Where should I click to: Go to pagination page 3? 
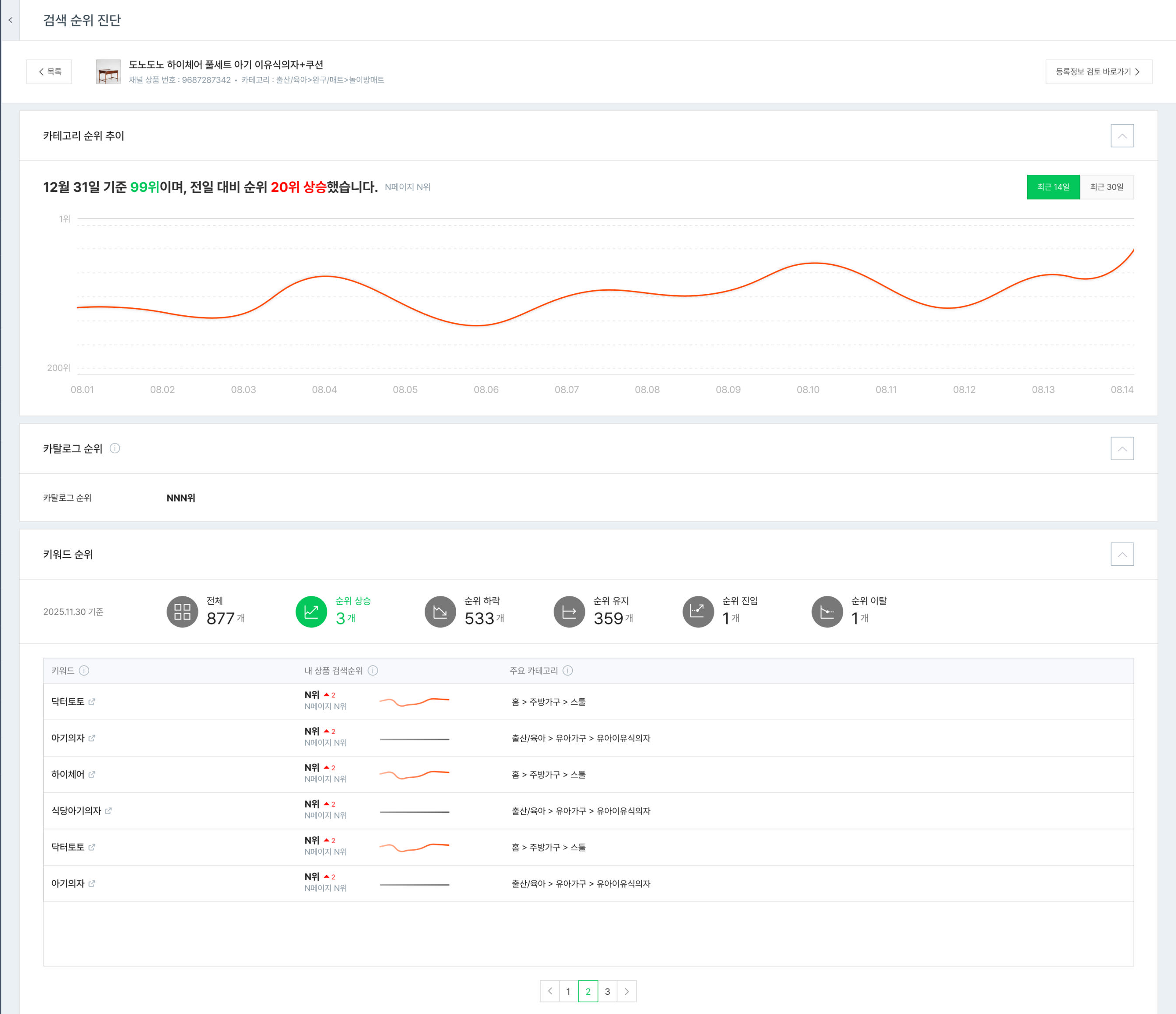[x=607, y=991]
